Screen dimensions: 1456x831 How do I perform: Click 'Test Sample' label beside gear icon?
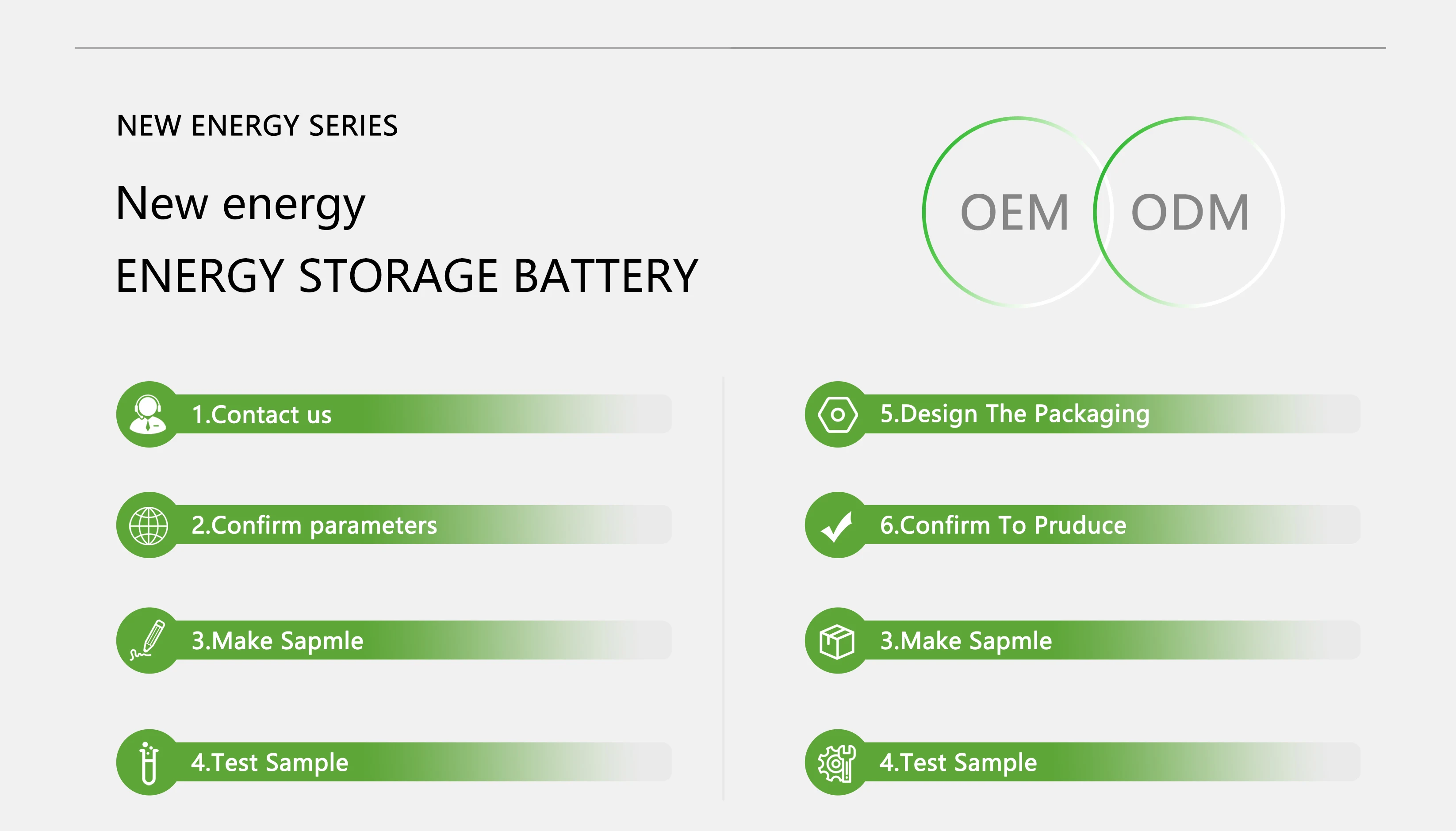click(x=958, y=762)
